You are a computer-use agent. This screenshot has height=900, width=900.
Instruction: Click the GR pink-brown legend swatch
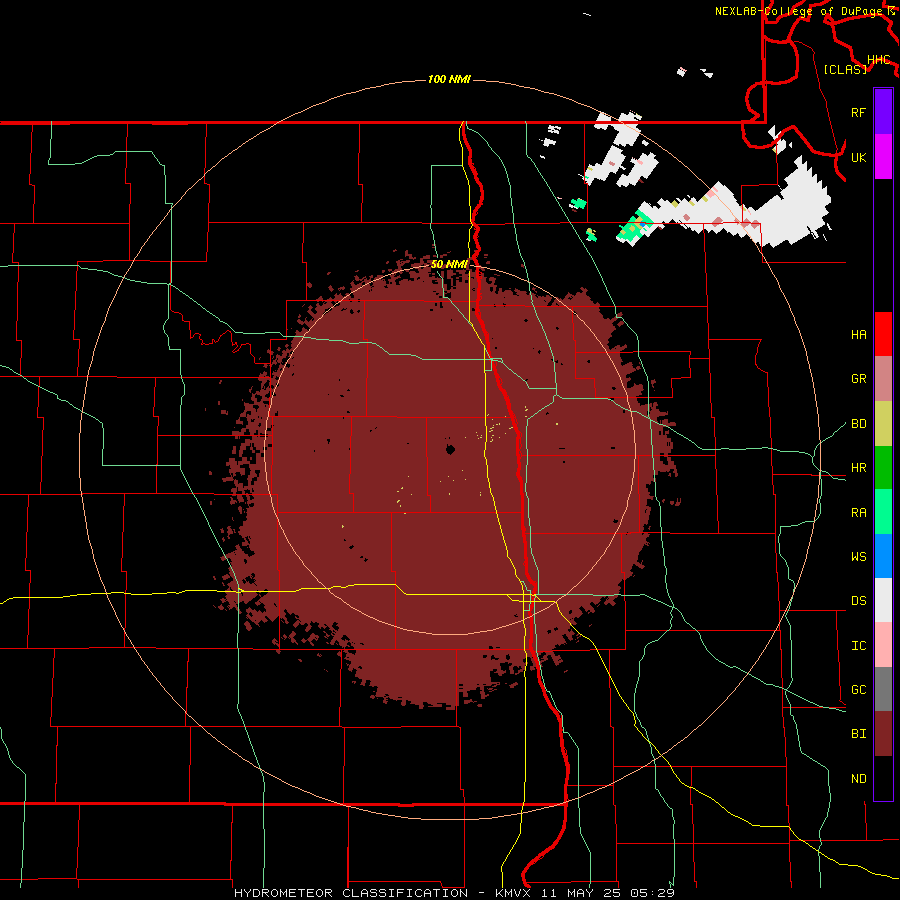pyautogui.click(x=883, y=379)
